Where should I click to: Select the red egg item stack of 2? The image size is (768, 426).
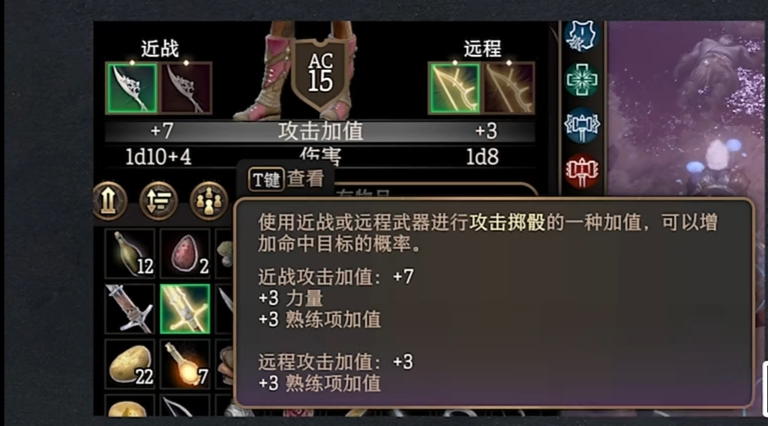pos(185,254)
